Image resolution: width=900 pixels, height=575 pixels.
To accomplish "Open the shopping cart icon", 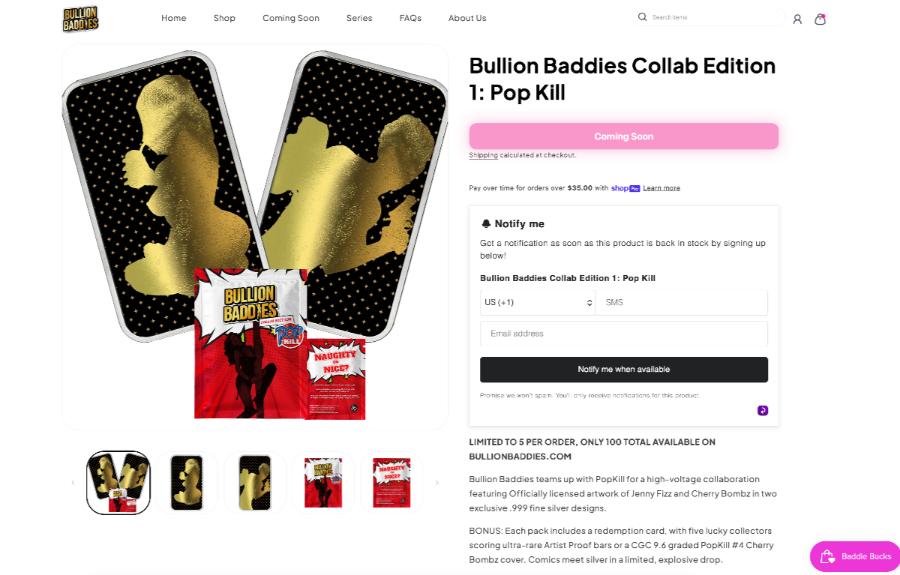I will click(820, 19).
